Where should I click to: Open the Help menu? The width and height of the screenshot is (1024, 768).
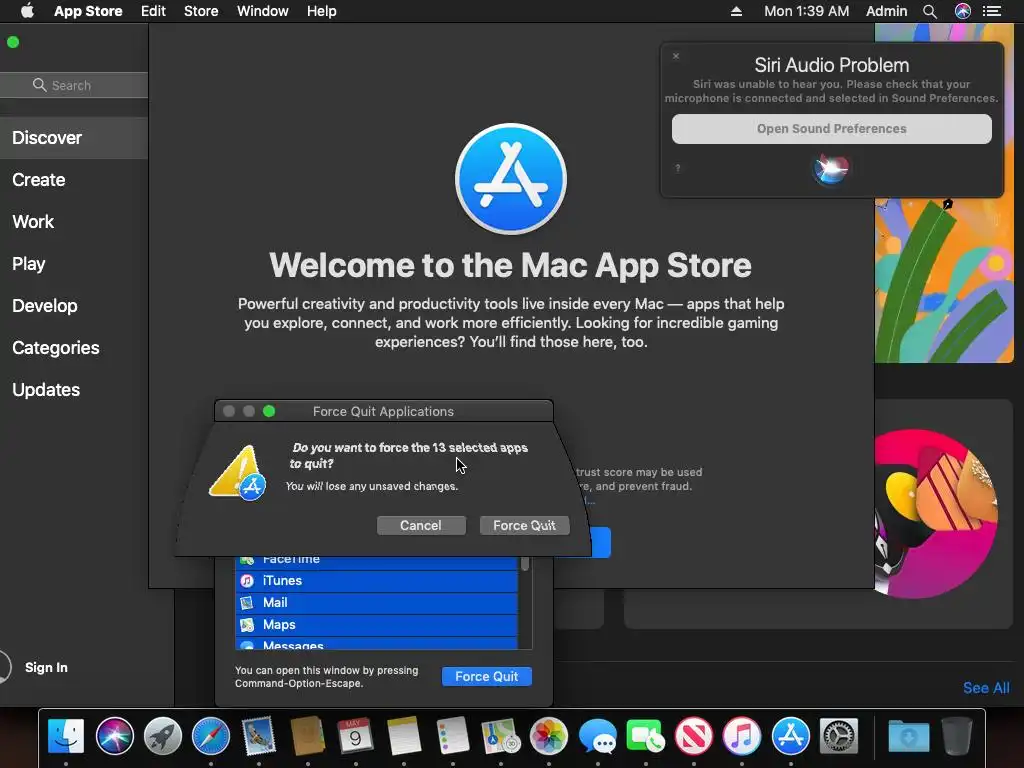coord(322,11)
